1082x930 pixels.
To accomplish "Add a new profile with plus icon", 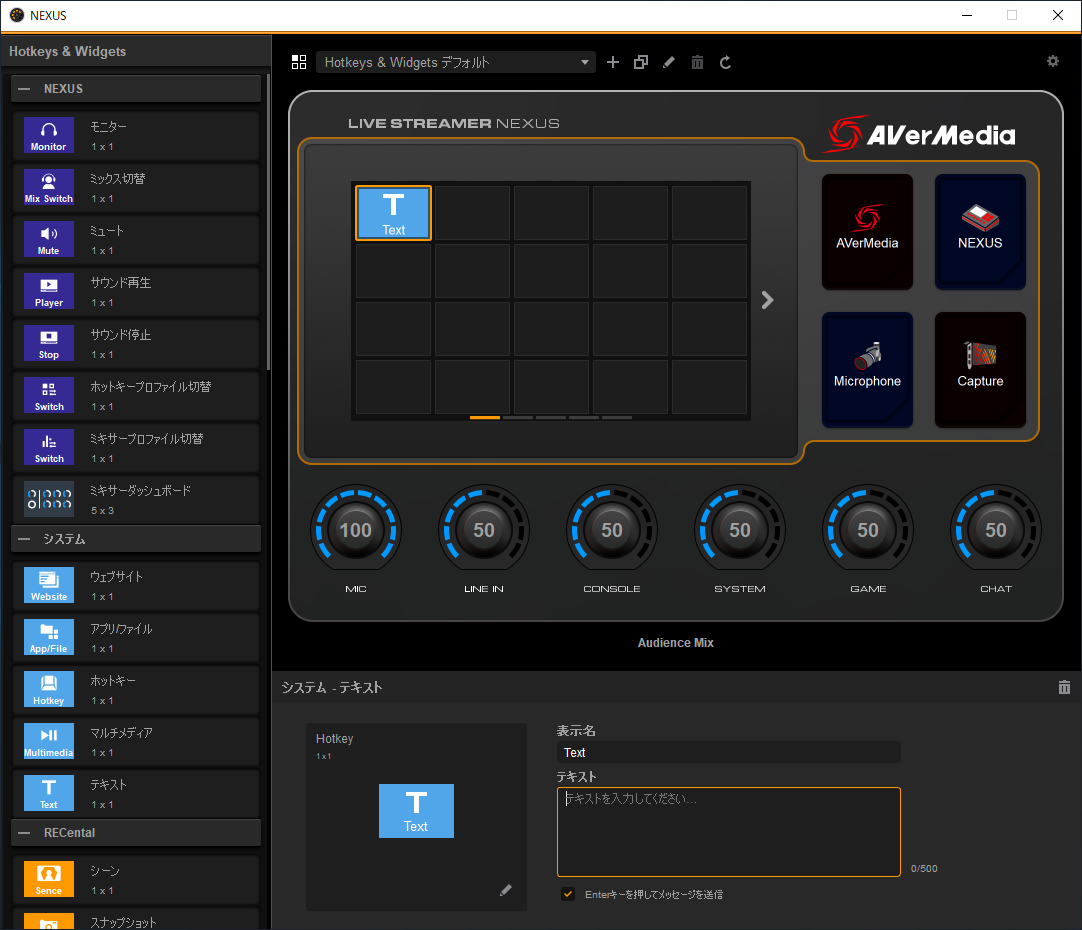I will click(x=613, y=63).
